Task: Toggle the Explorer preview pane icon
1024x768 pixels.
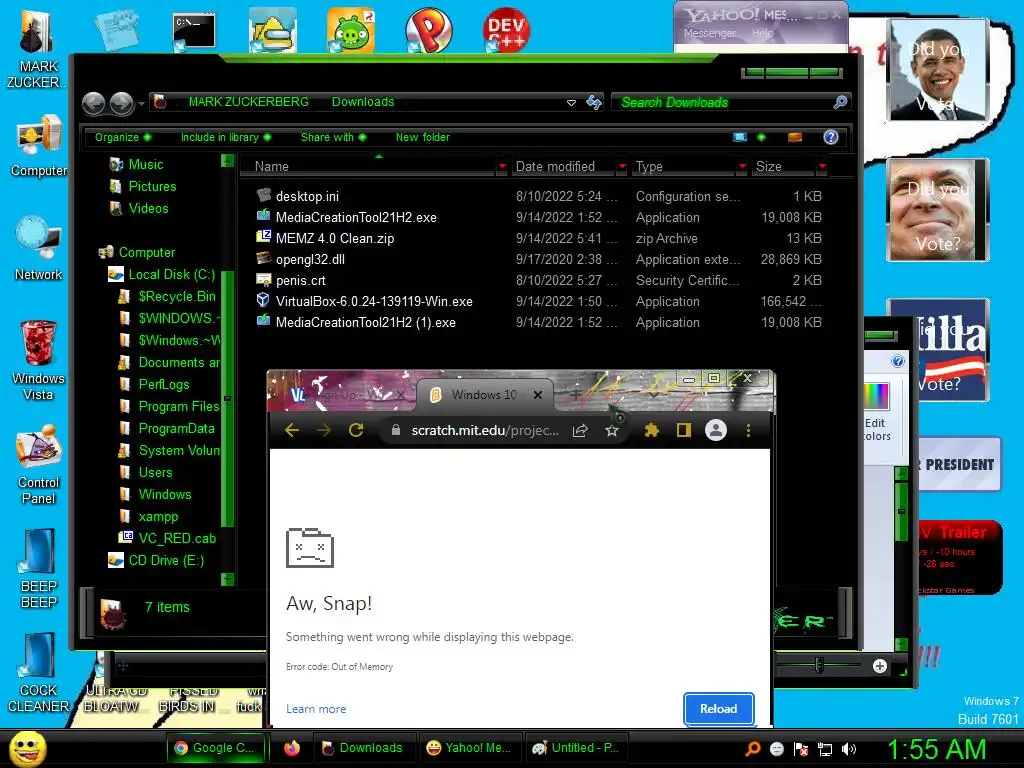Action: click(795, 137)
